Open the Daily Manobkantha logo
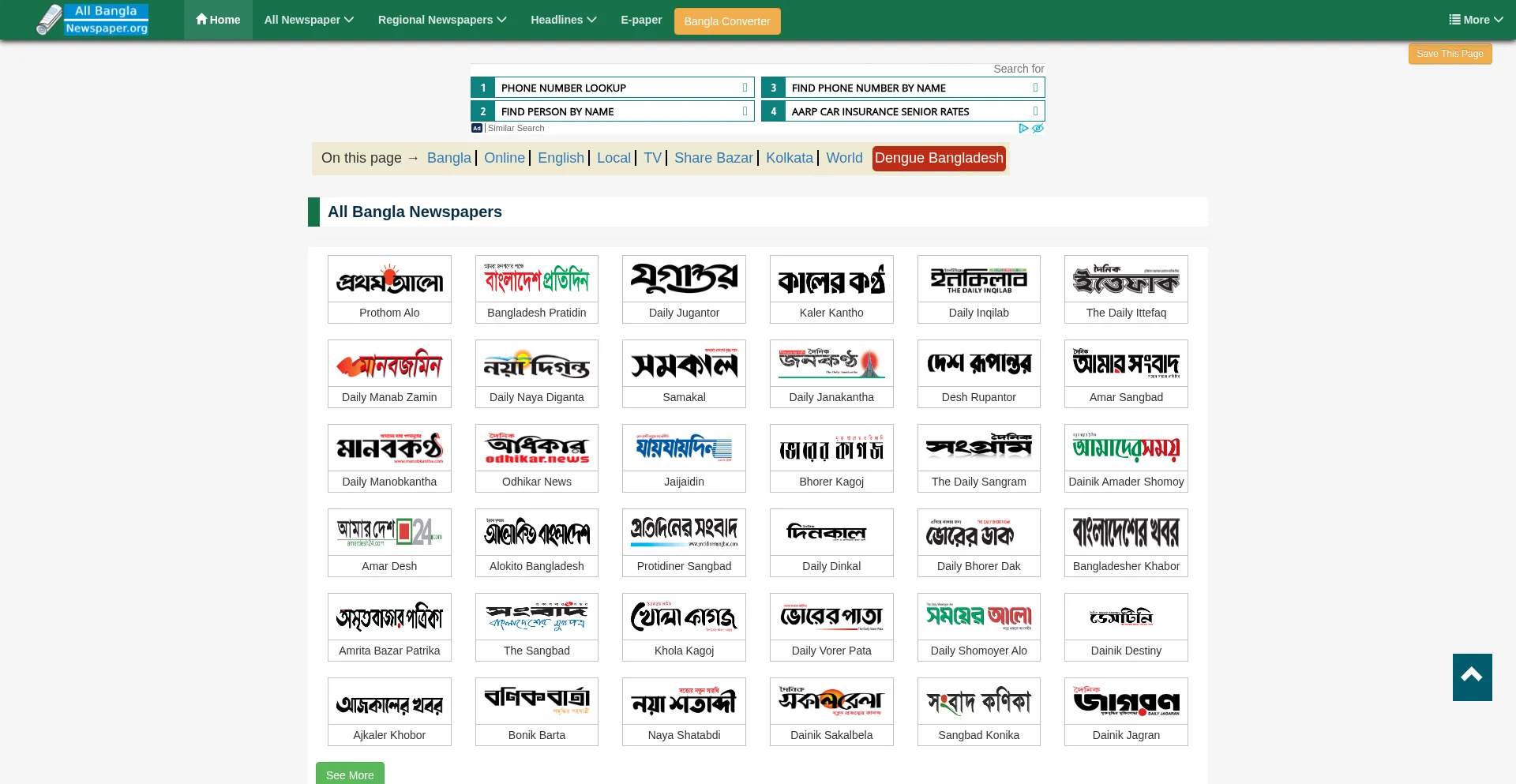The width and height of the screenshot is (1516, 784). (389, 448)
